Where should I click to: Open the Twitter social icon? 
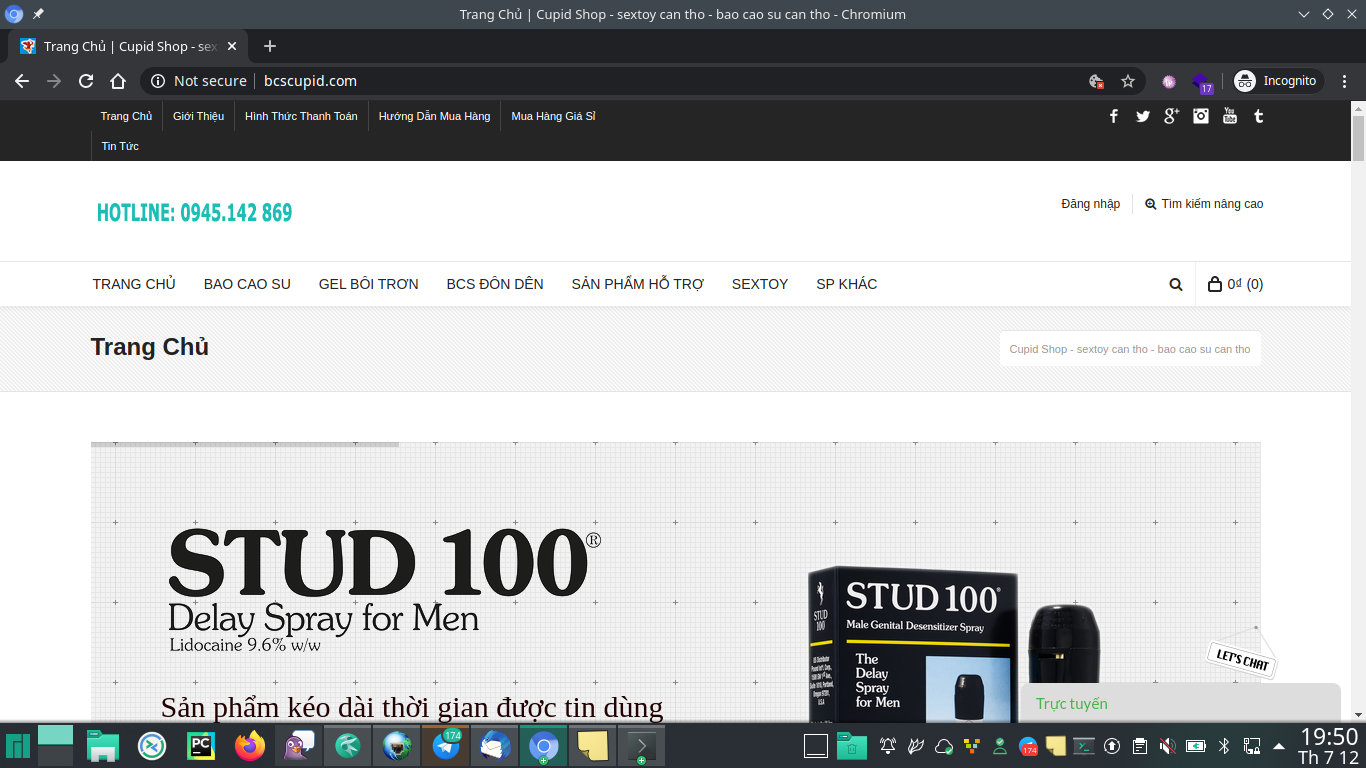[1143, 116]
